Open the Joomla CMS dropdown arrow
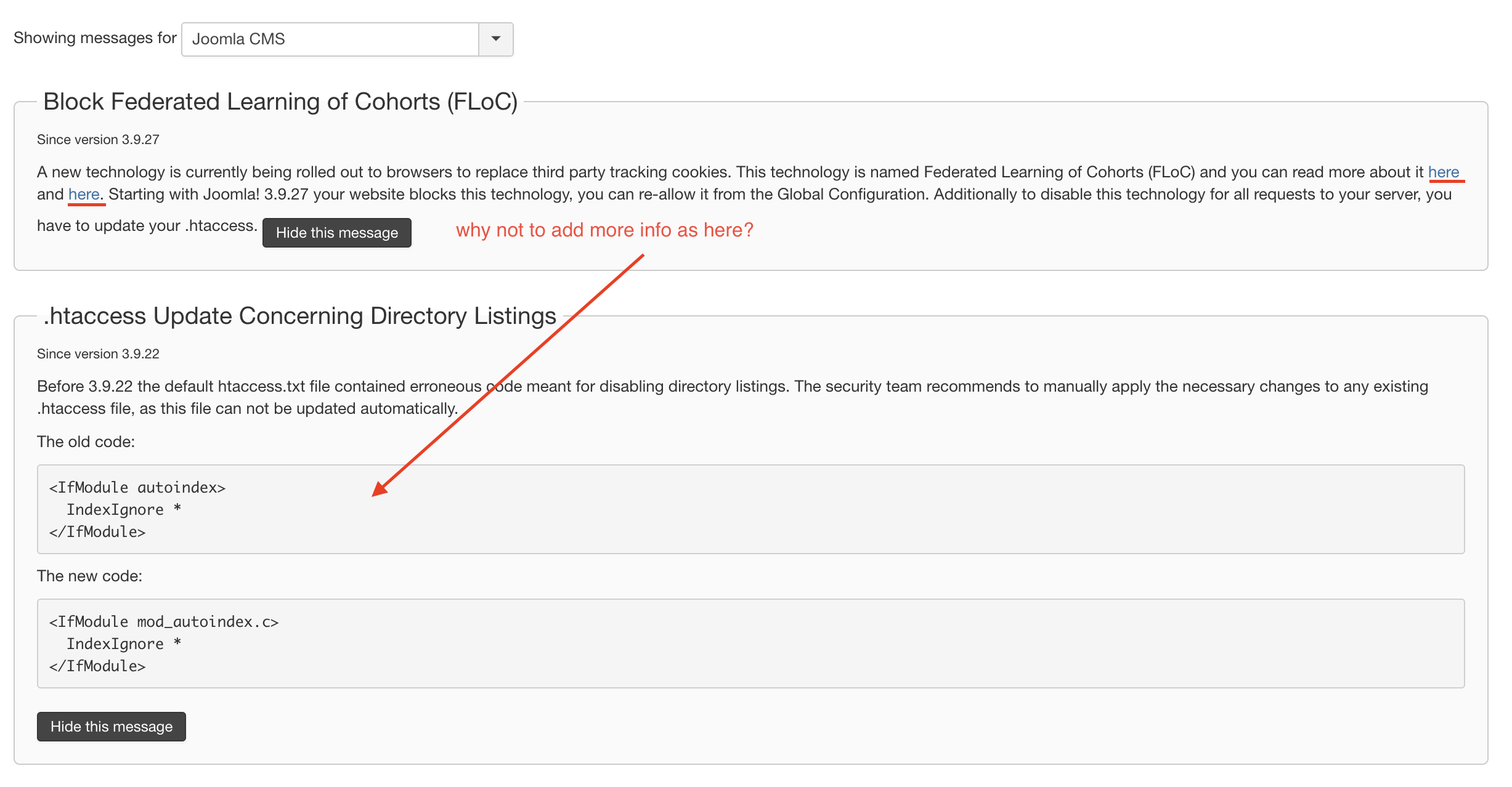1512x787 pixels. 495,39
